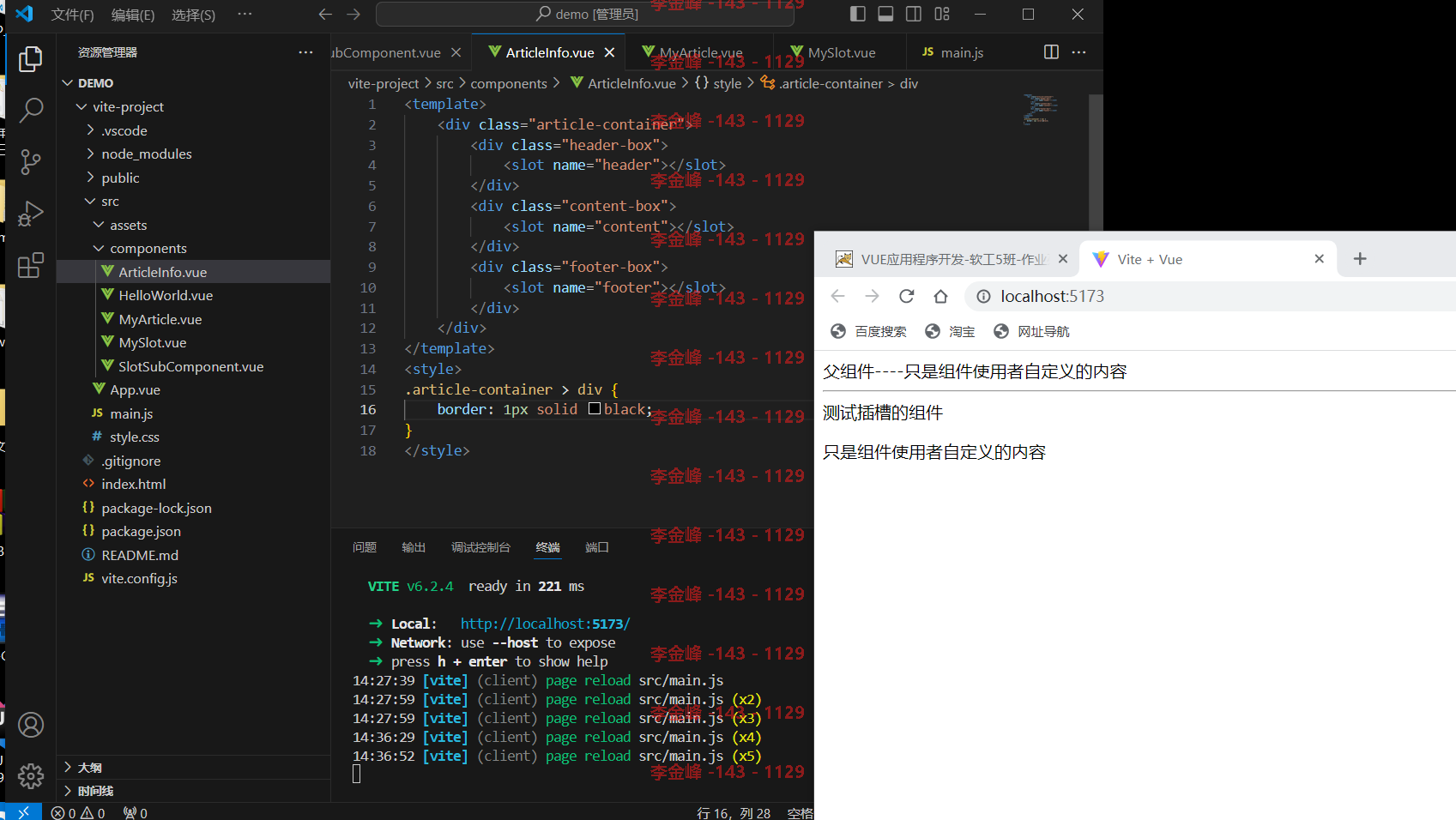The width and height of the screenshot is (1456, 820).
Task: Close the Vite + Vue browser tab
Action: click(1320, 259)
